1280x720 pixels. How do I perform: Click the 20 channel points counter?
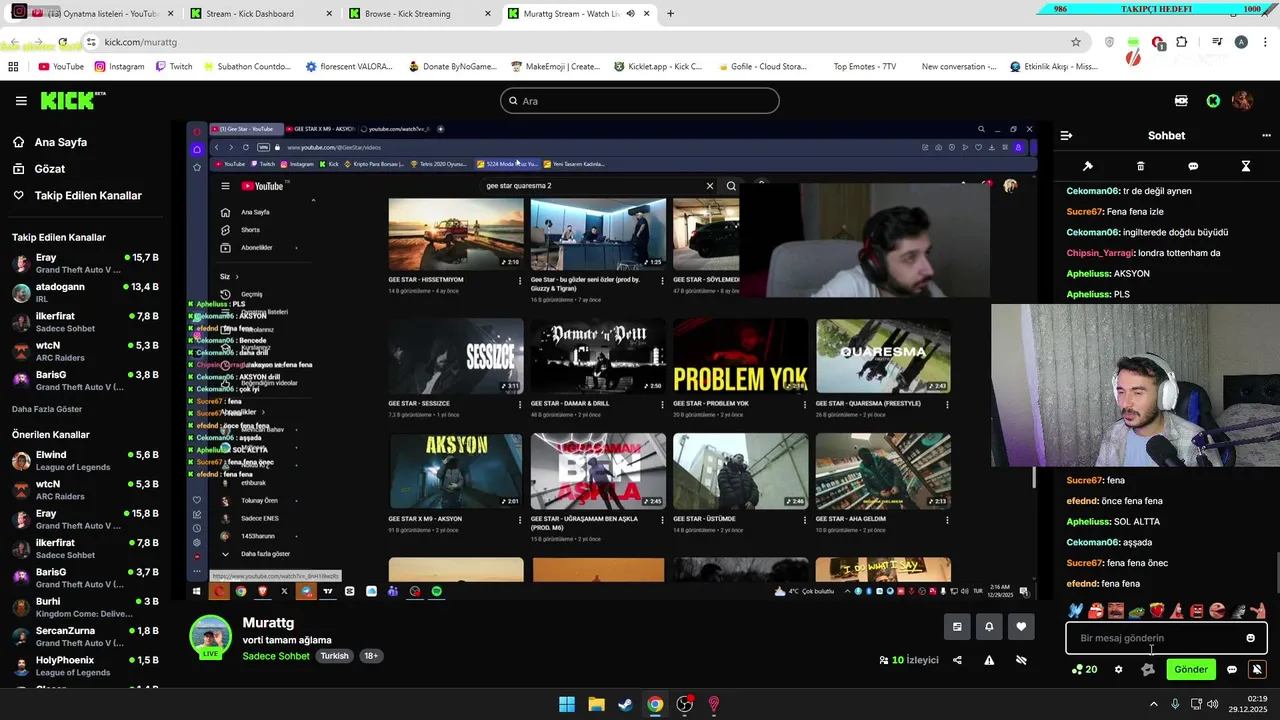(x=1084, y=670)
